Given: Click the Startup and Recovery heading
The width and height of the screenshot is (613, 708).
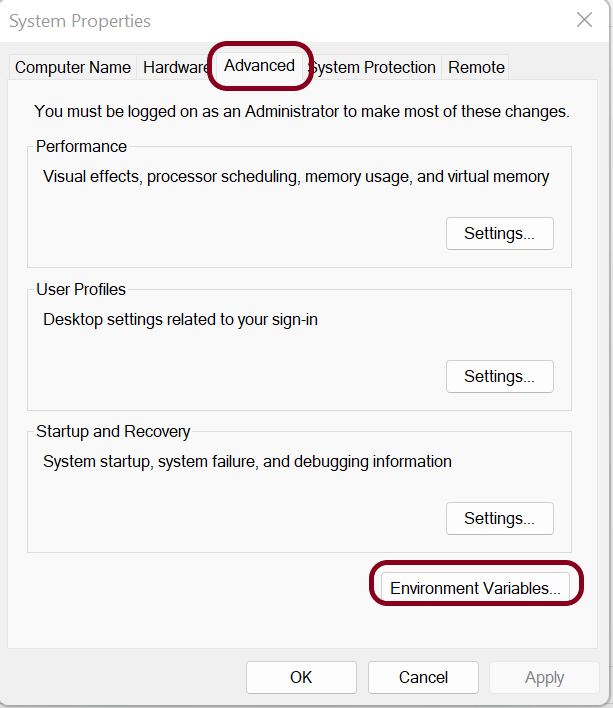Looking at the screenshot, I should coord(113,432).
